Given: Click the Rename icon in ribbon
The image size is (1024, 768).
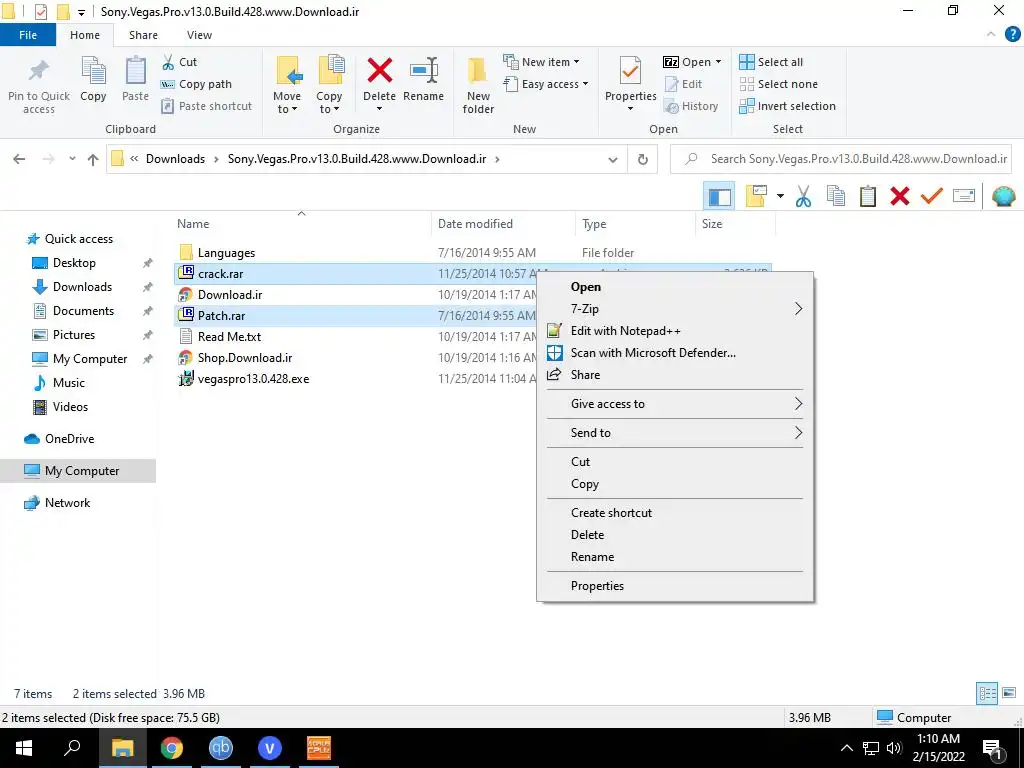Looking at the screenshot, I should pyautogui.click(x=423, y=71).
